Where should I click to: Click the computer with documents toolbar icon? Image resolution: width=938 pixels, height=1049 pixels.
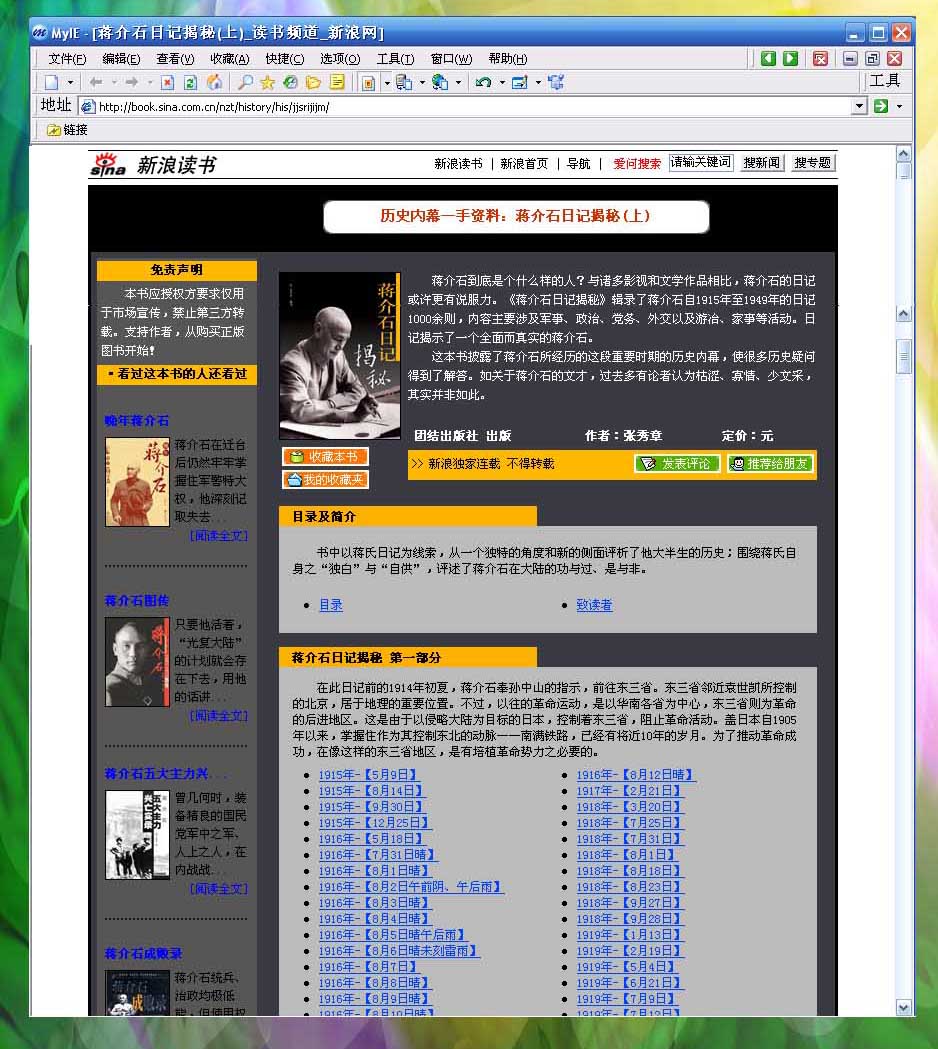404,82
